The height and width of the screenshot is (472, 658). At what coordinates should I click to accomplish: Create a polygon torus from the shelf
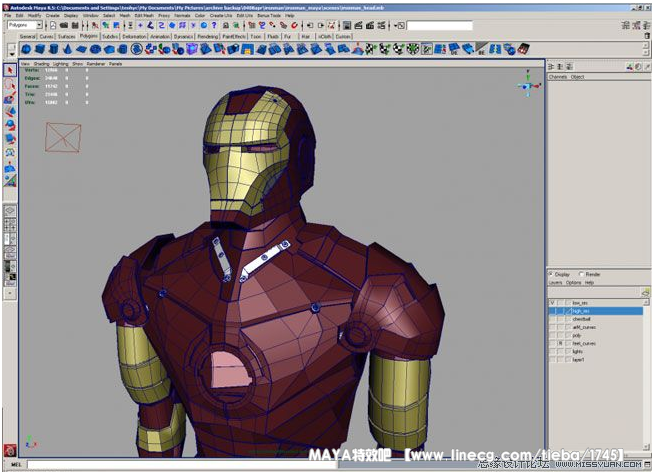click(x=95, y=50)
